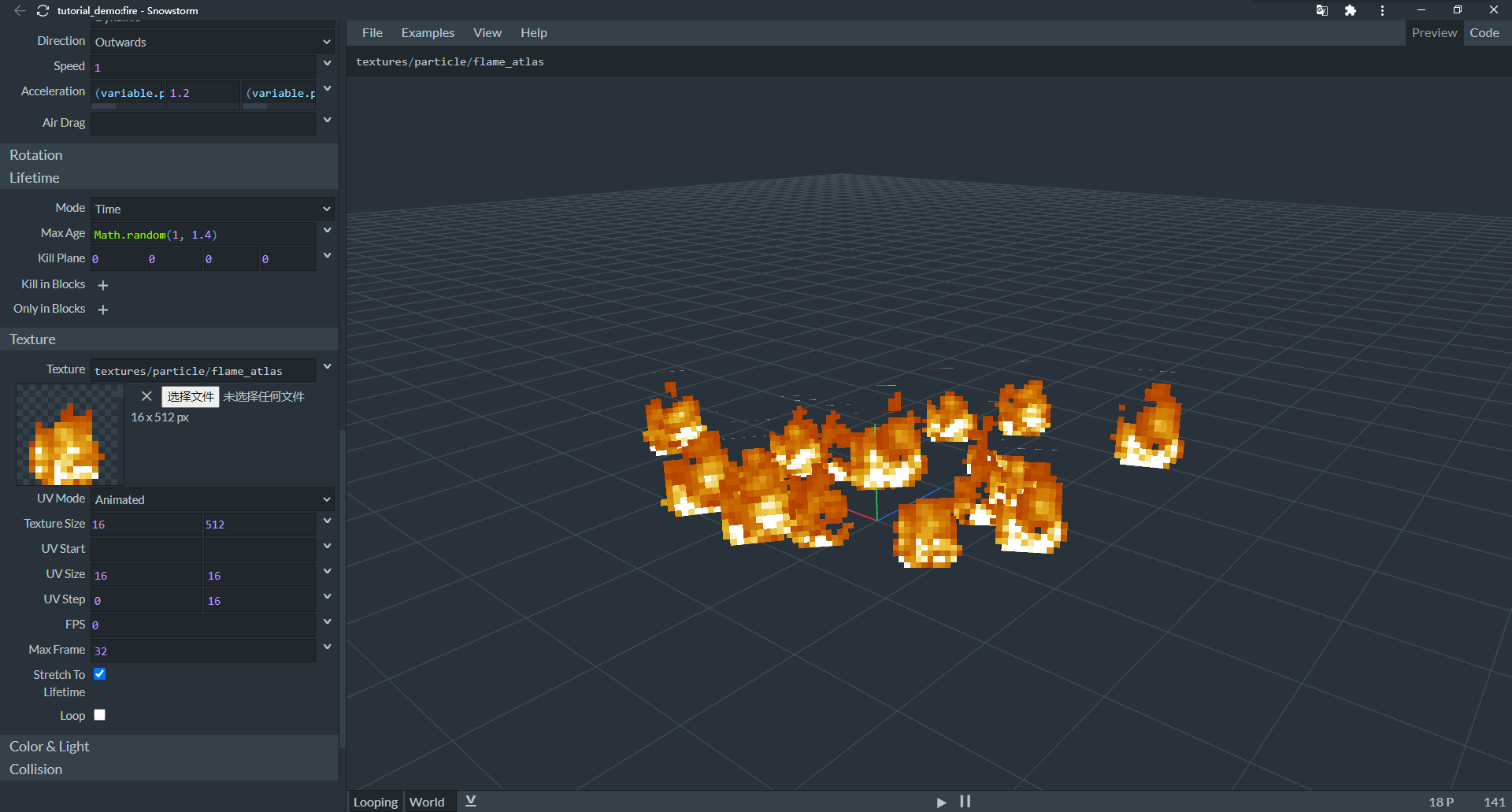Expand the Collision section
Image resolution: width=1512 pixels, height=812 pixels.
click(169, 769)
